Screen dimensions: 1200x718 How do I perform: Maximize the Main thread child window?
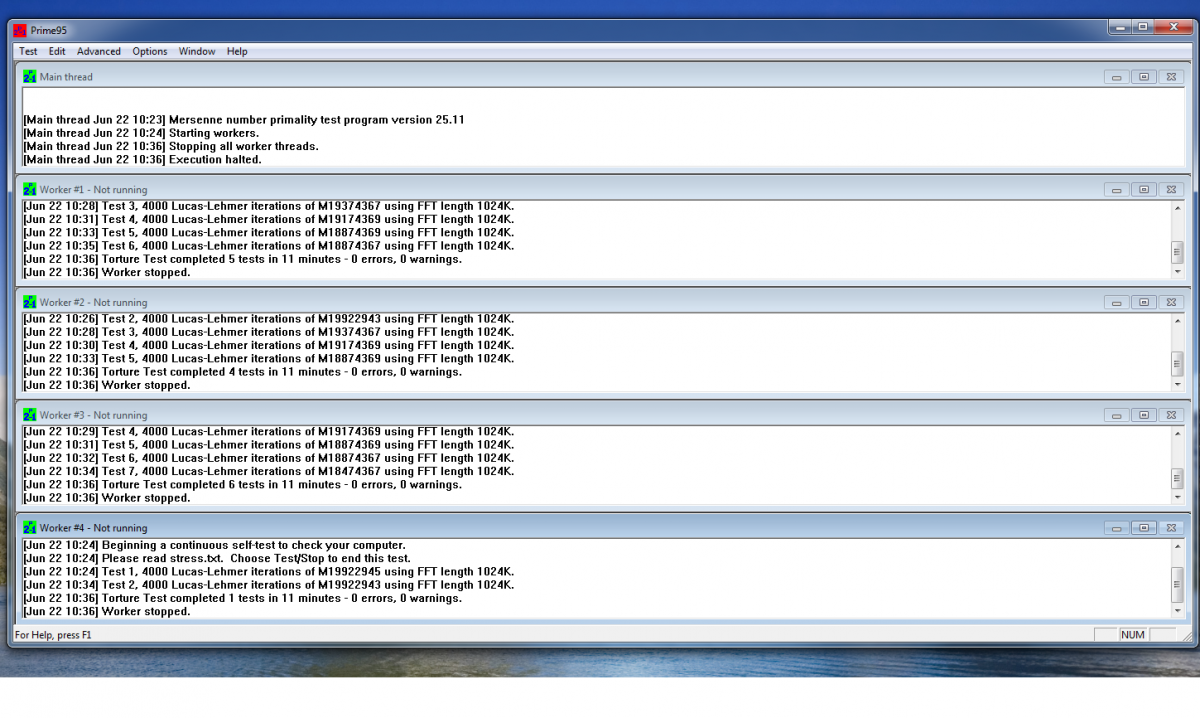(x=1144, y=77)
